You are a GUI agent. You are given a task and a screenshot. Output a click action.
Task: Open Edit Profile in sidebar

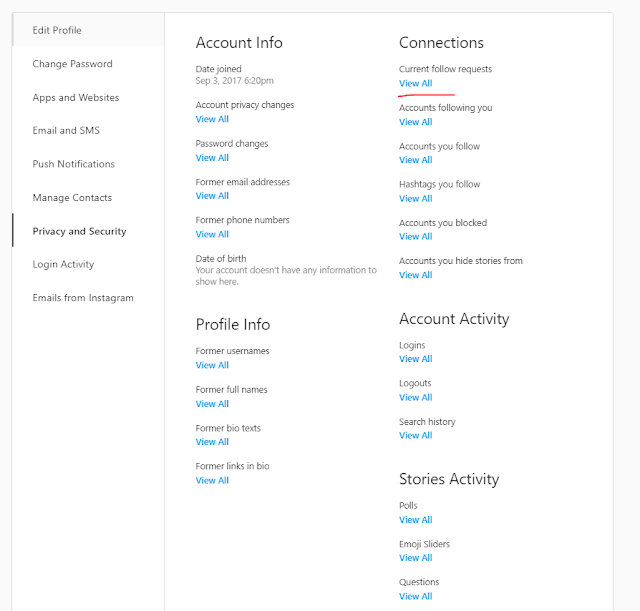[x=56, y=30]
